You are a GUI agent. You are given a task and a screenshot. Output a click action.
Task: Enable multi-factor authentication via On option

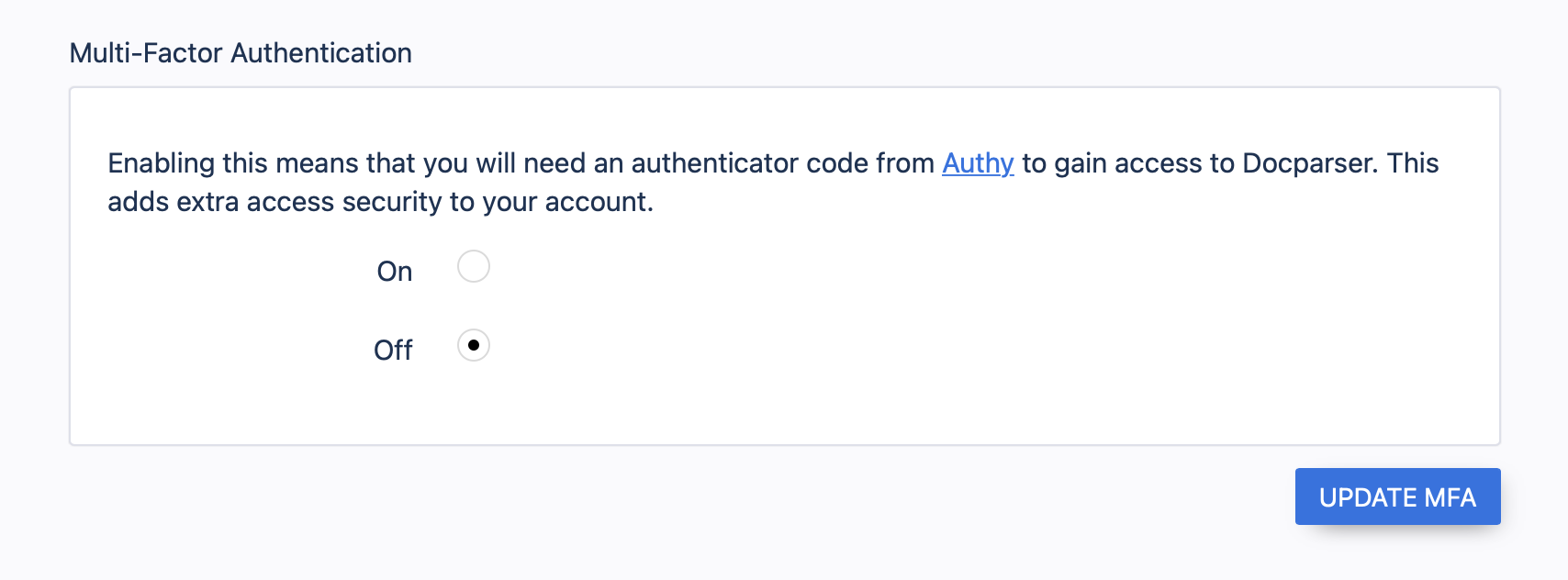[474, 266]
